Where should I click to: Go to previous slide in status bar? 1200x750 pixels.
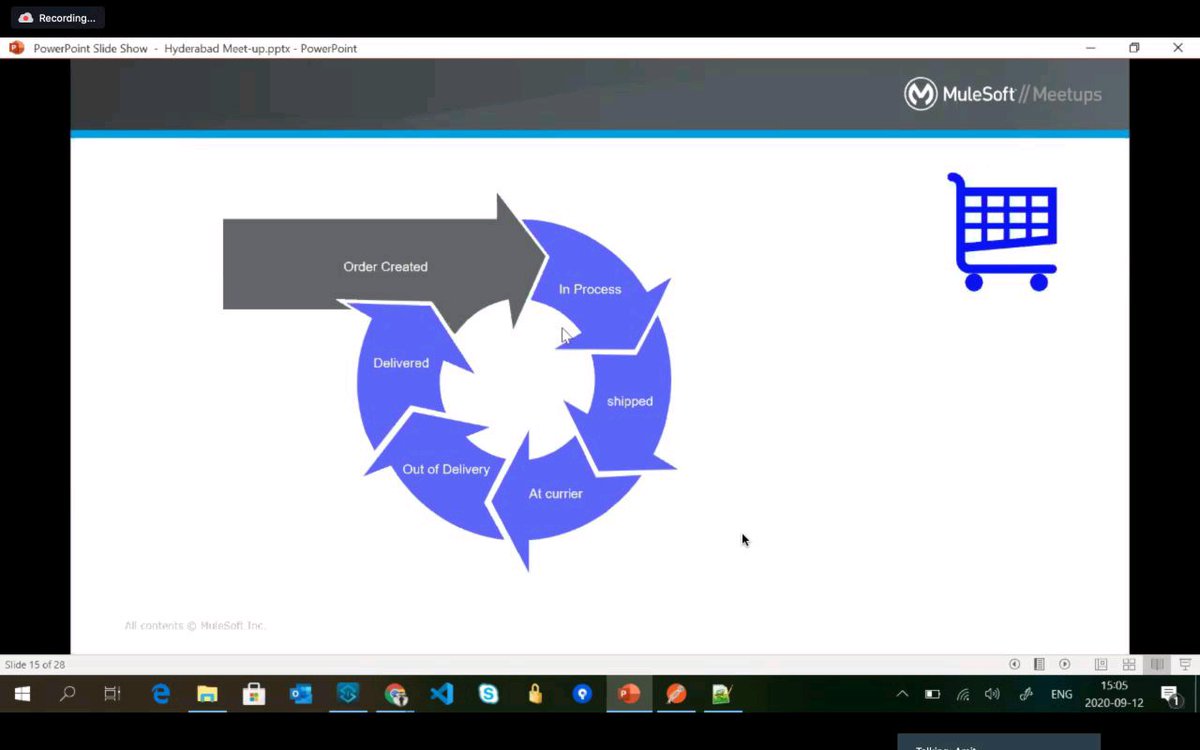(x=1014, y=664)
